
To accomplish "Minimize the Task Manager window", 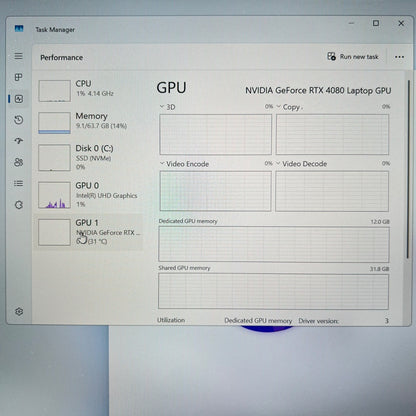I will click(351, 23).
